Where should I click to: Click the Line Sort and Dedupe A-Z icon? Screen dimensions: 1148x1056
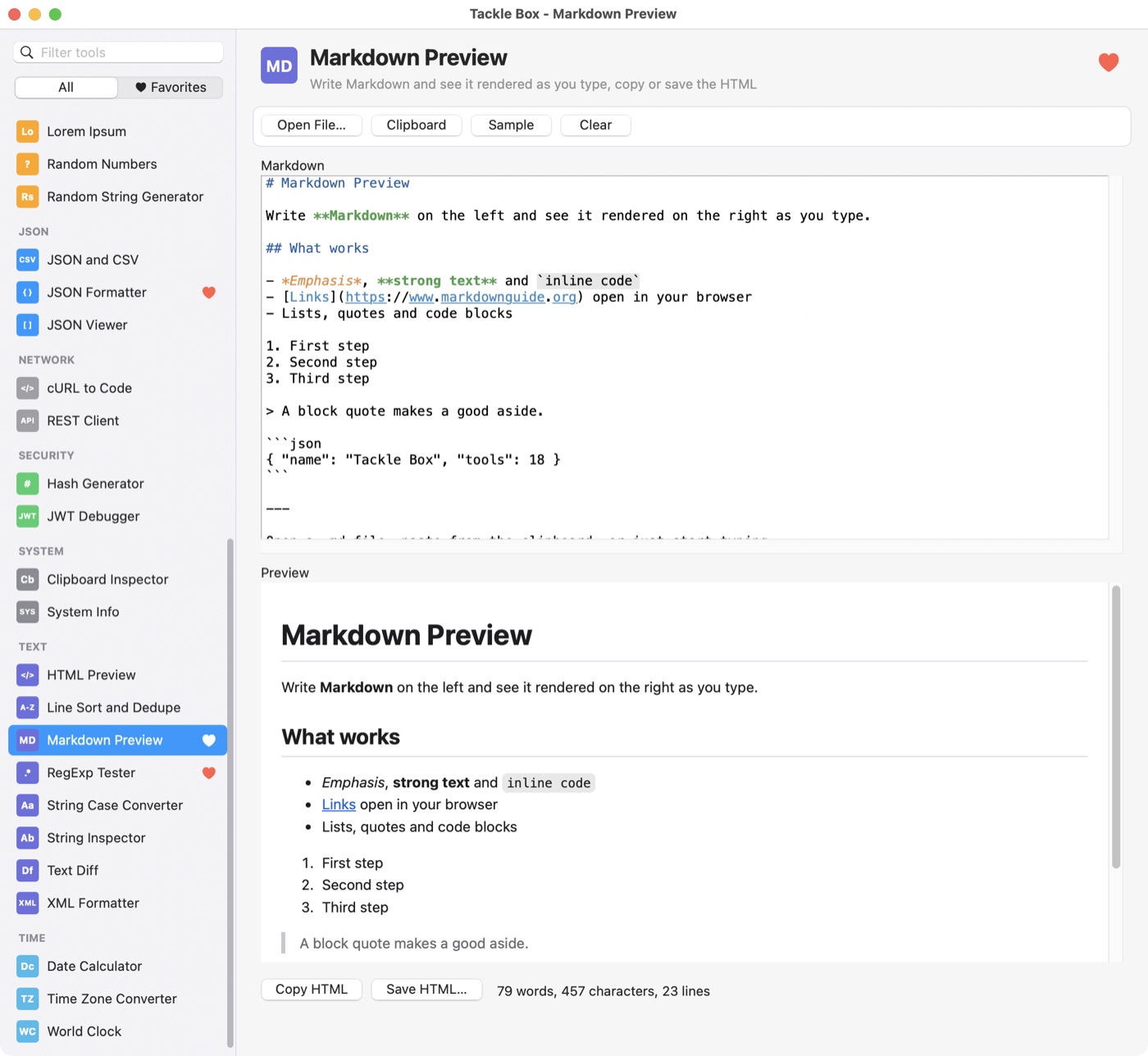click(x=27, y=708)
